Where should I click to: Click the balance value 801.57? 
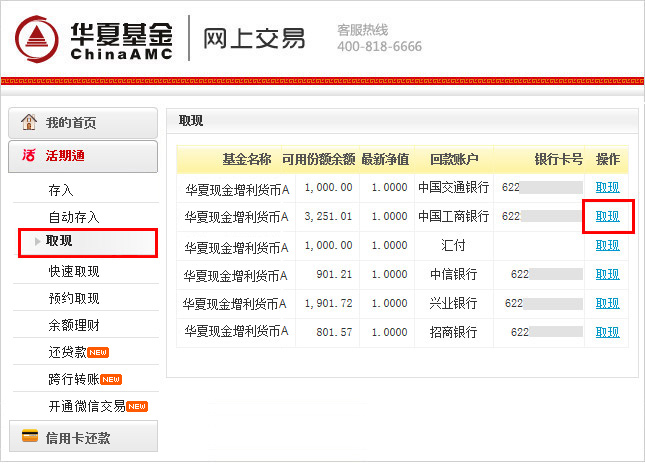334,332
